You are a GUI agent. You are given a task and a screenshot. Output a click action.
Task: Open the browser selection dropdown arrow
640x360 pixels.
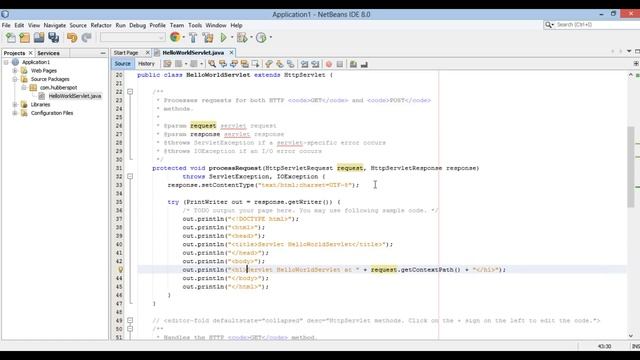tap(183, 38)
